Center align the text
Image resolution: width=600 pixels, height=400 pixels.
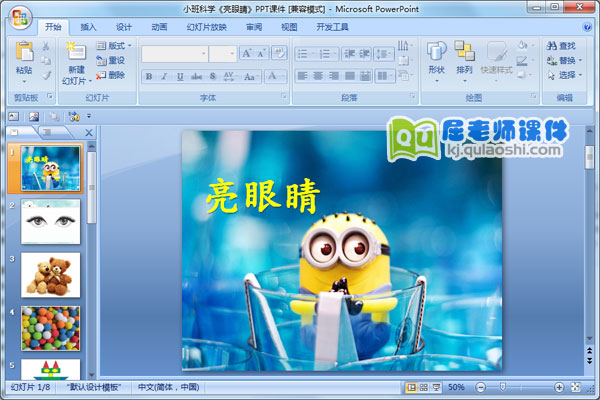pos(318,76)
